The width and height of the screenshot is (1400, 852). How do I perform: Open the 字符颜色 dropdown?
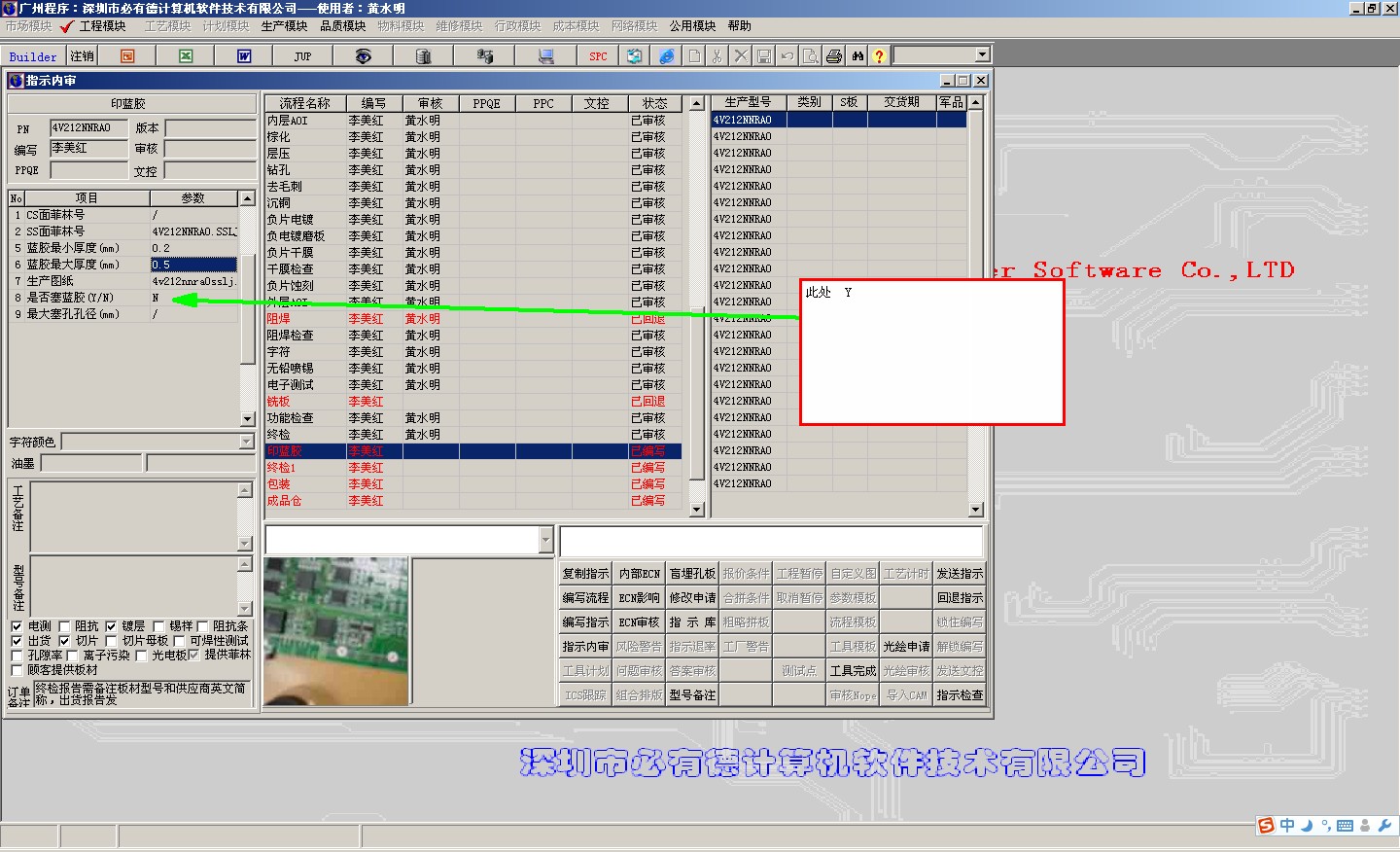(x=246, y=442)
